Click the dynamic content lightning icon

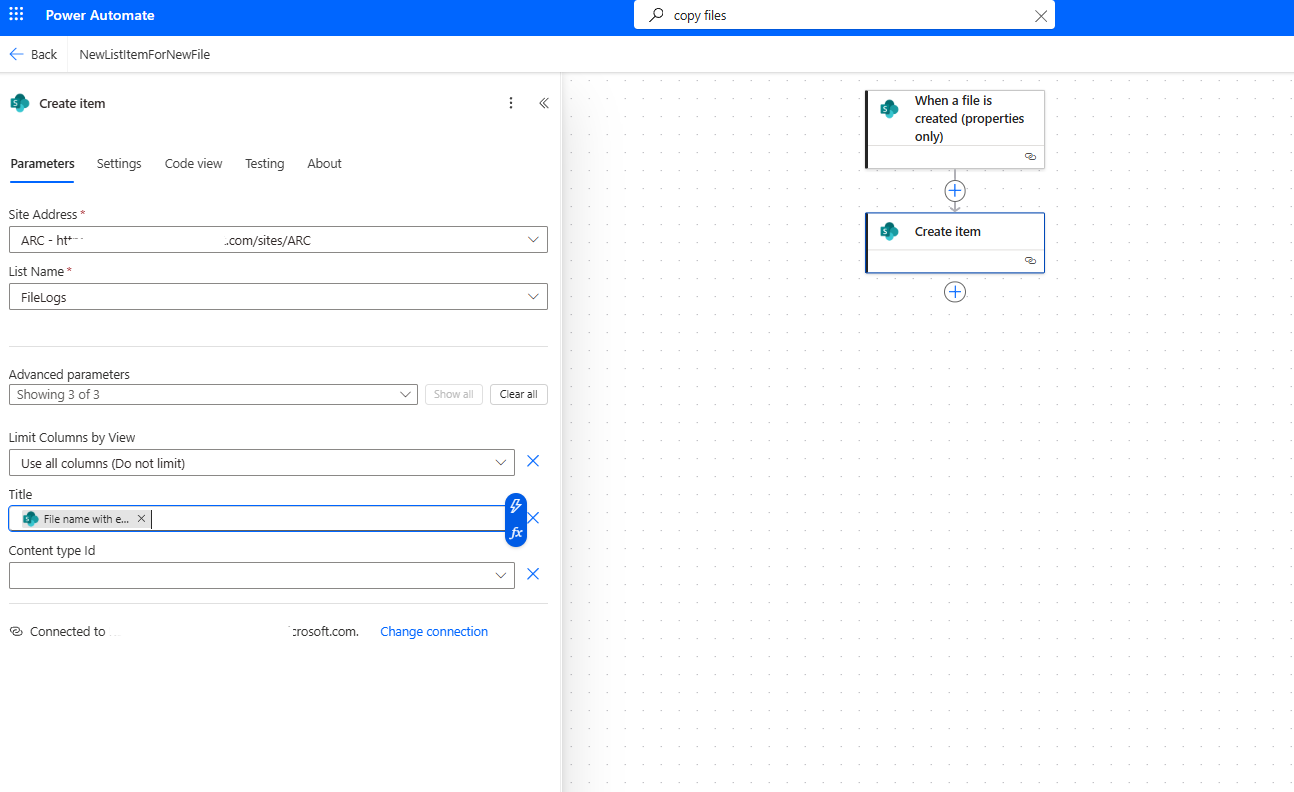coord(516,506)
